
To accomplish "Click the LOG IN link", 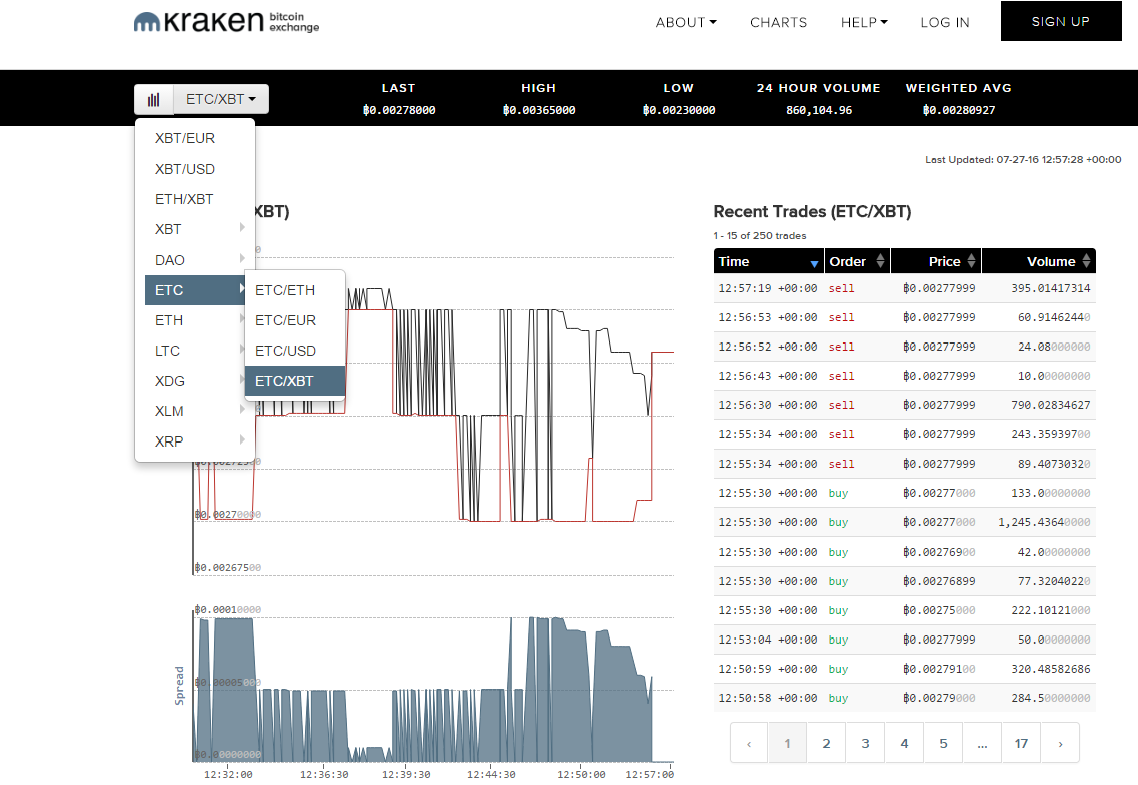I will 945,22.
